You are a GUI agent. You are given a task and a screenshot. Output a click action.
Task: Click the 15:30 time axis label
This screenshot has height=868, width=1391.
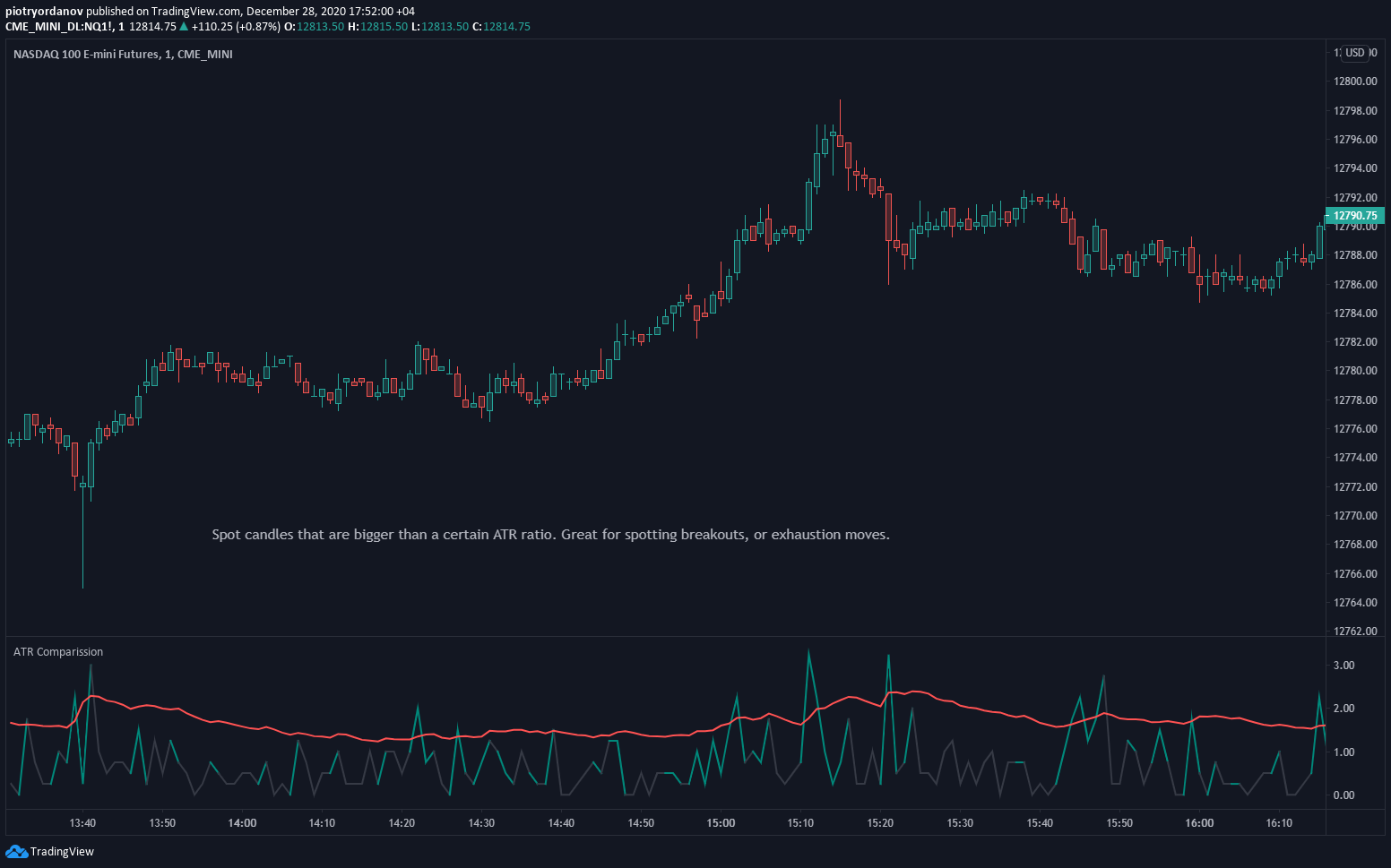coord(960,823)
